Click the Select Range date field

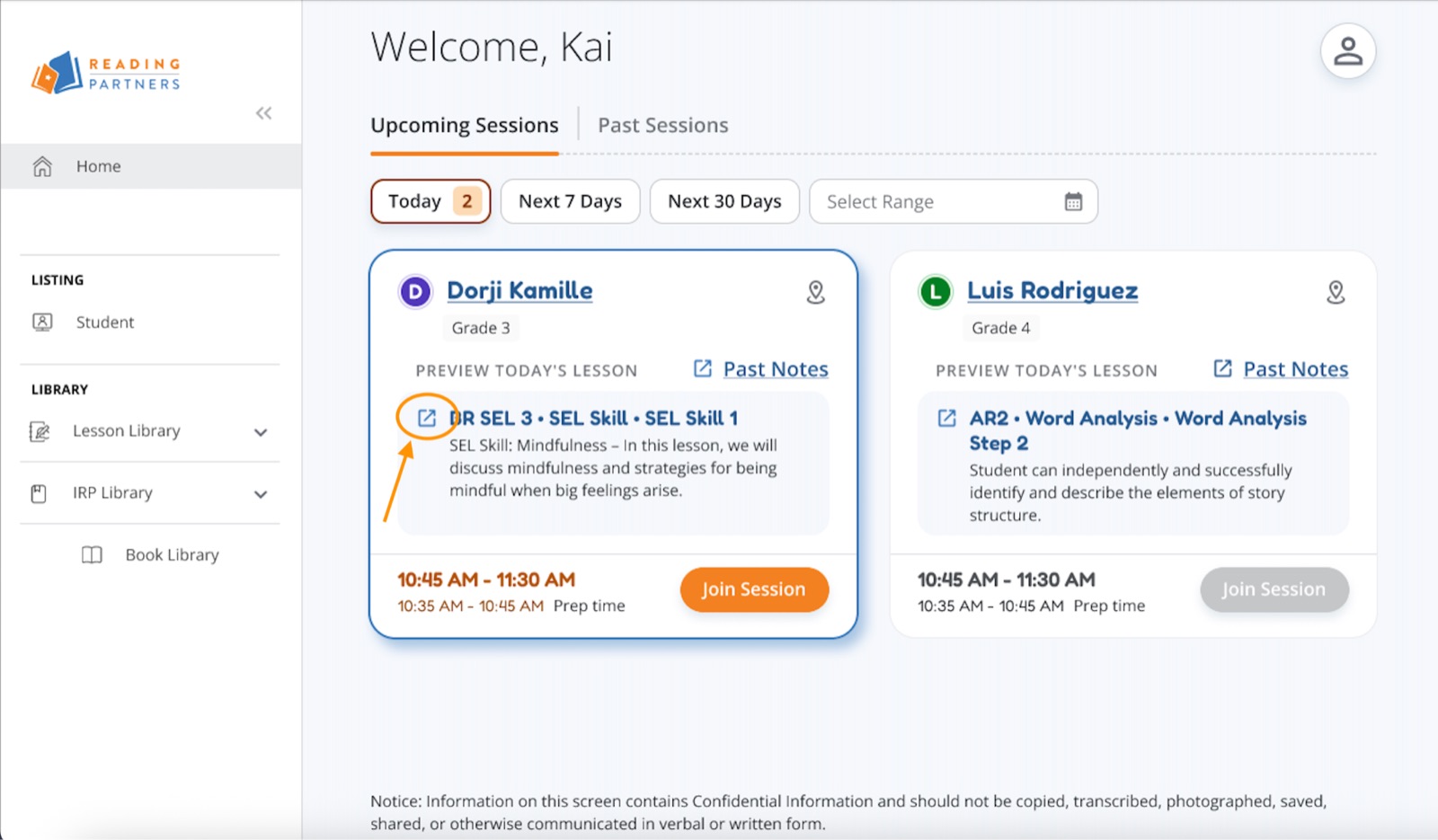(x=954, y=201)
